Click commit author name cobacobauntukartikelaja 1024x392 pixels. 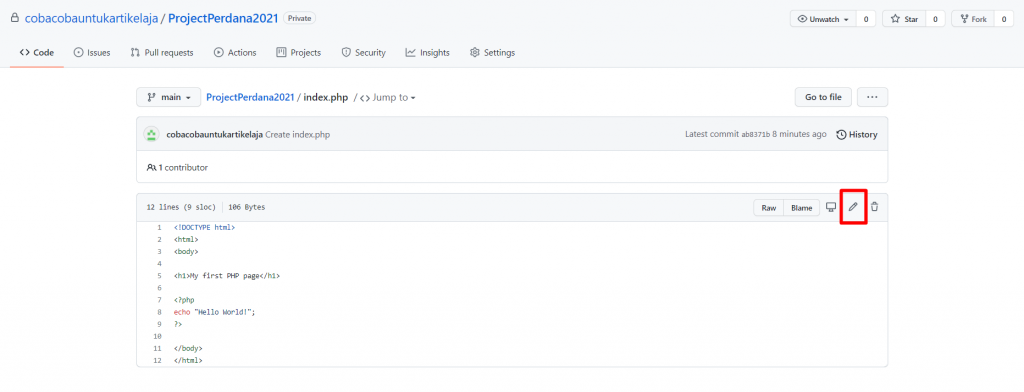tap(215, 135)
